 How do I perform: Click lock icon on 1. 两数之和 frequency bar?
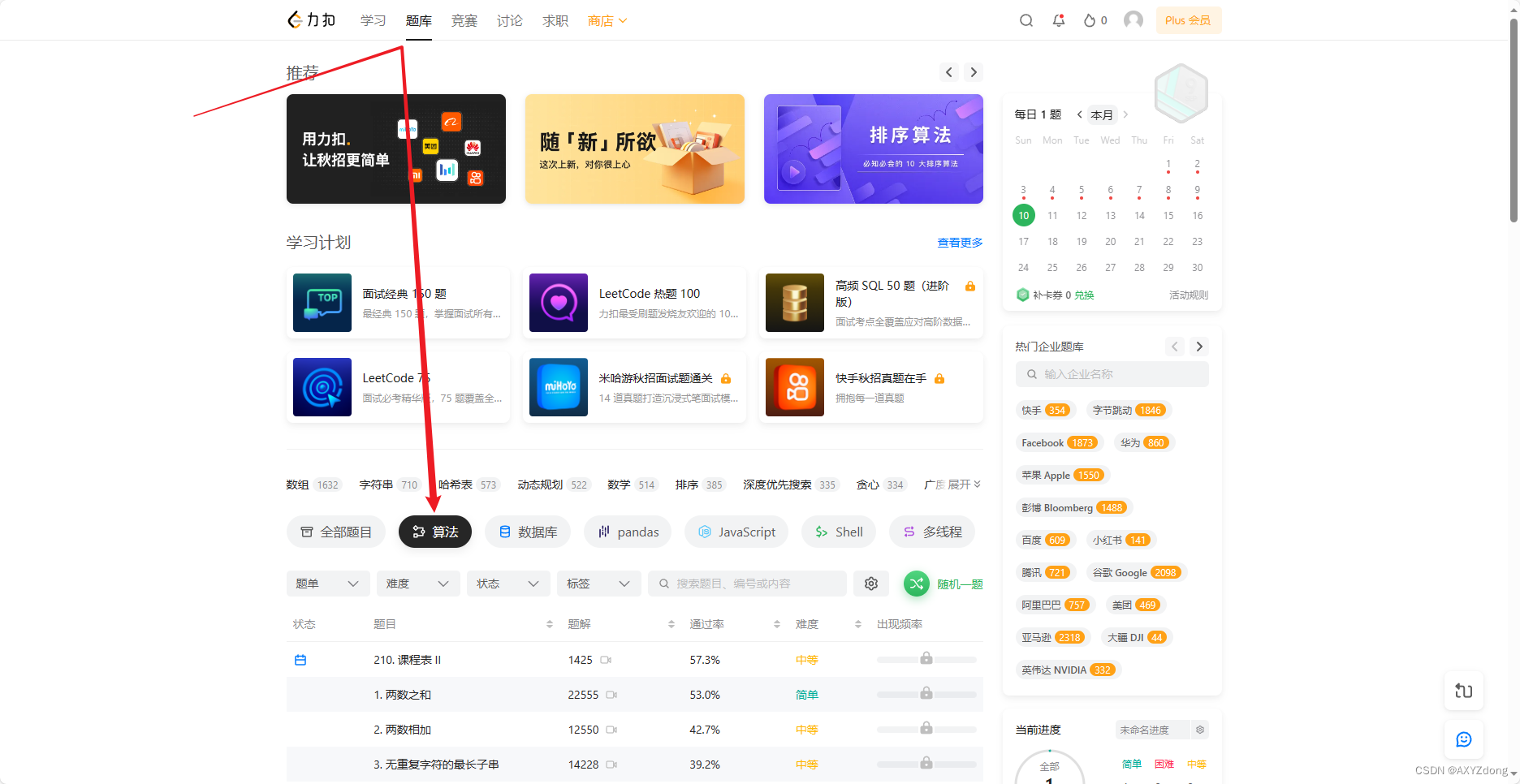tap(926, 693)
